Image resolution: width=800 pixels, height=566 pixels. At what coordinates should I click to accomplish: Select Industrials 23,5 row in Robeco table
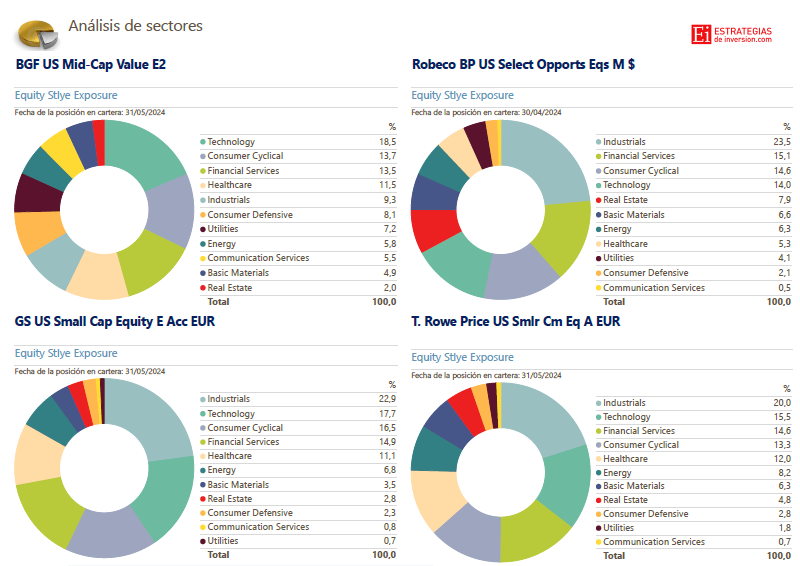point(694,142)
